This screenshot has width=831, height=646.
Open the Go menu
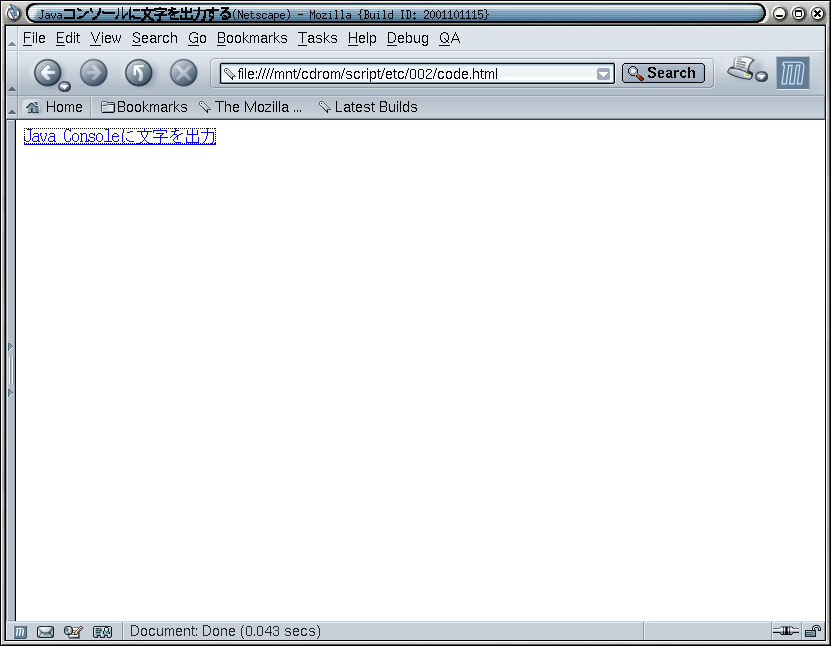[197, 38]
